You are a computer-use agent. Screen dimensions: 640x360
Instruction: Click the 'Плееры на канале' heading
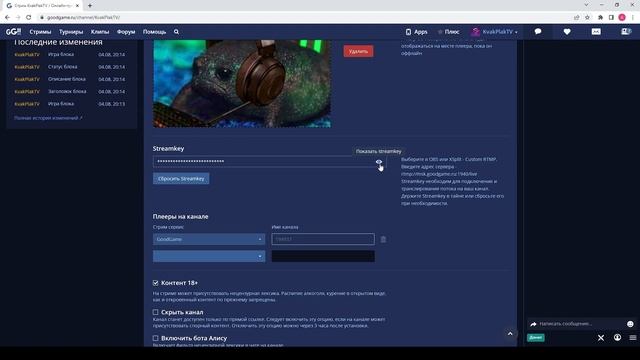(x=180, y=217)
